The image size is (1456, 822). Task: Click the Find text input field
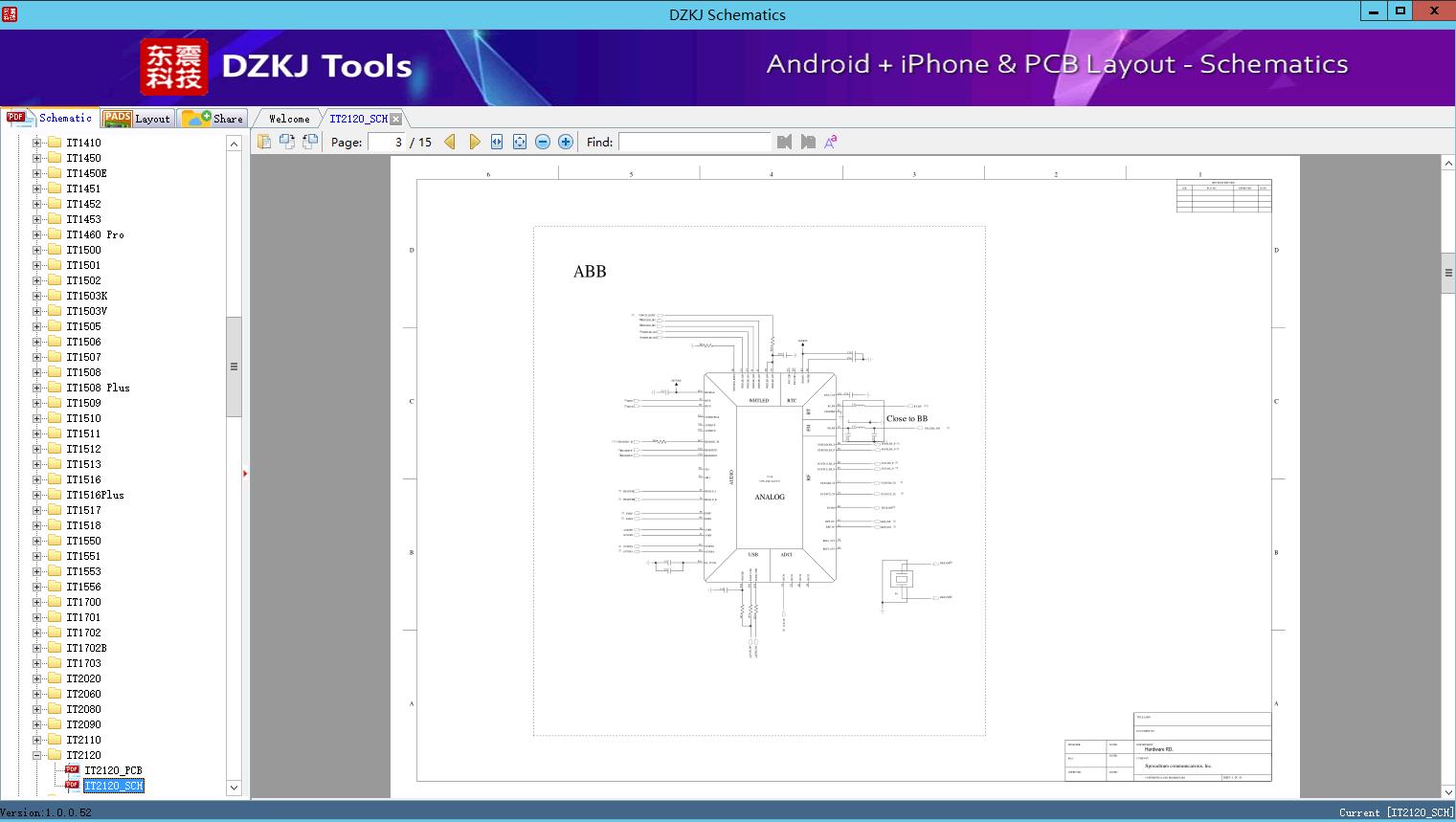click(694, 142)
